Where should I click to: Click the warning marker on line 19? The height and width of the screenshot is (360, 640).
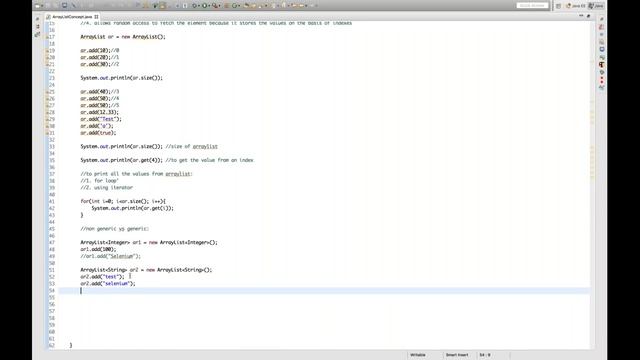coord(47,51)
